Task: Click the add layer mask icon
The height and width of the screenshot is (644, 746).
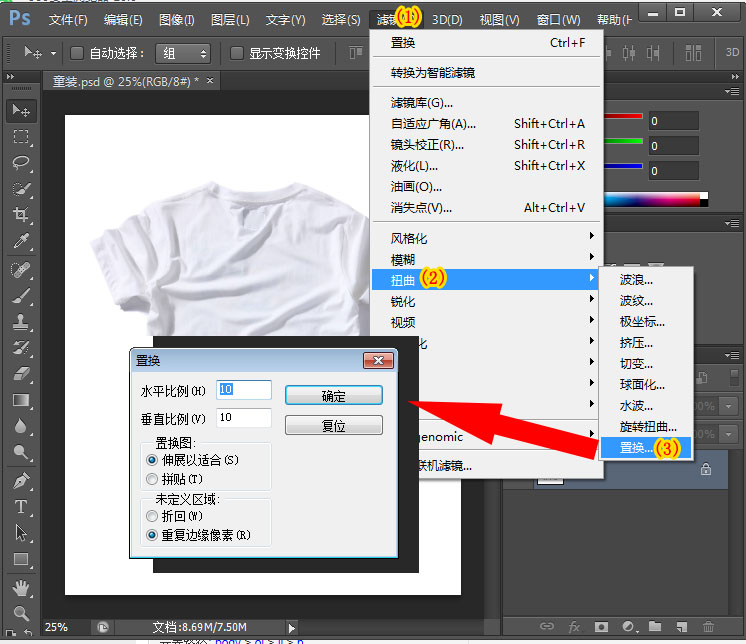Action: 601,627
